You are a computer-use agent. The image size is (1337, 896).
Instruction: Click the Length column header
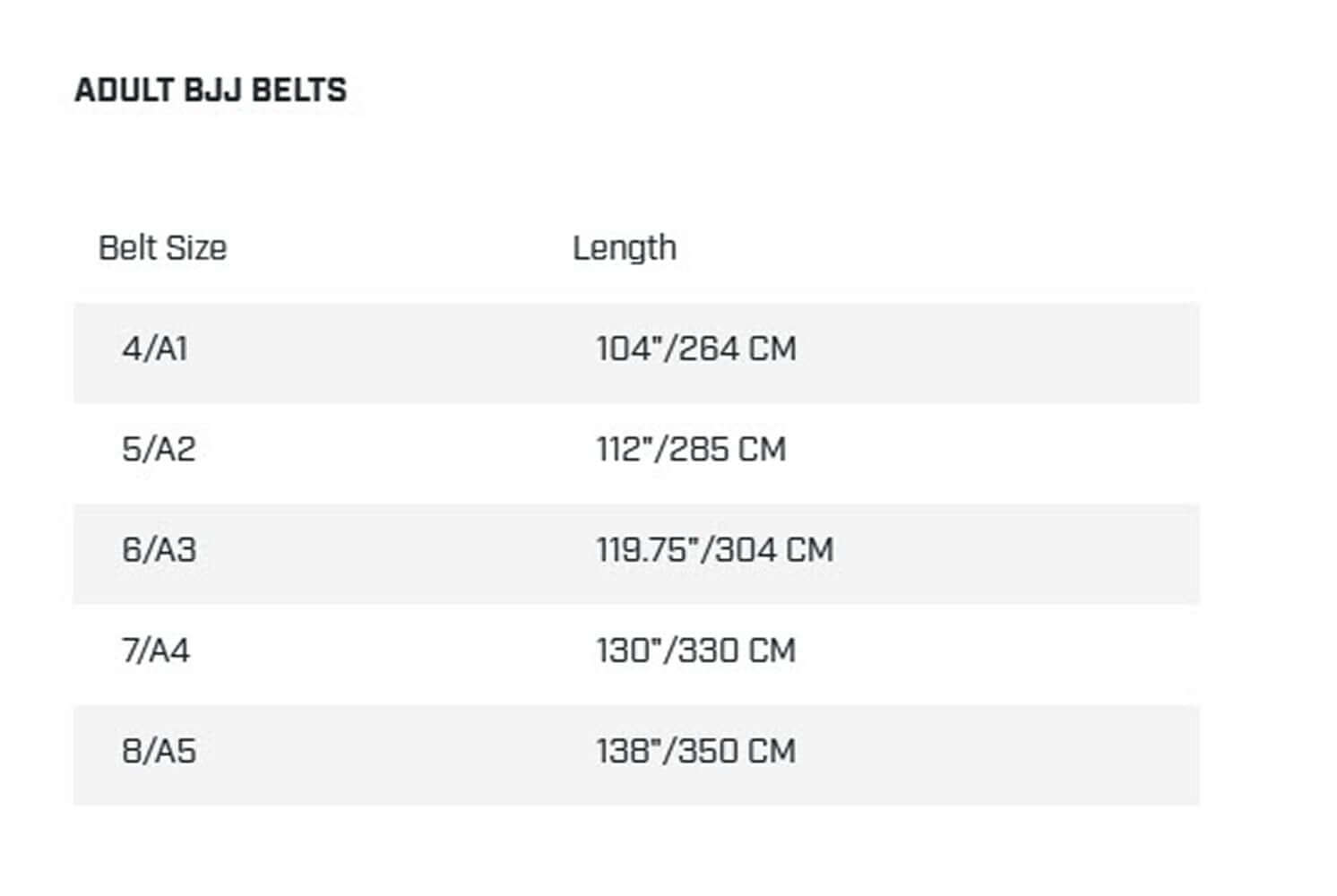(625, 248)
